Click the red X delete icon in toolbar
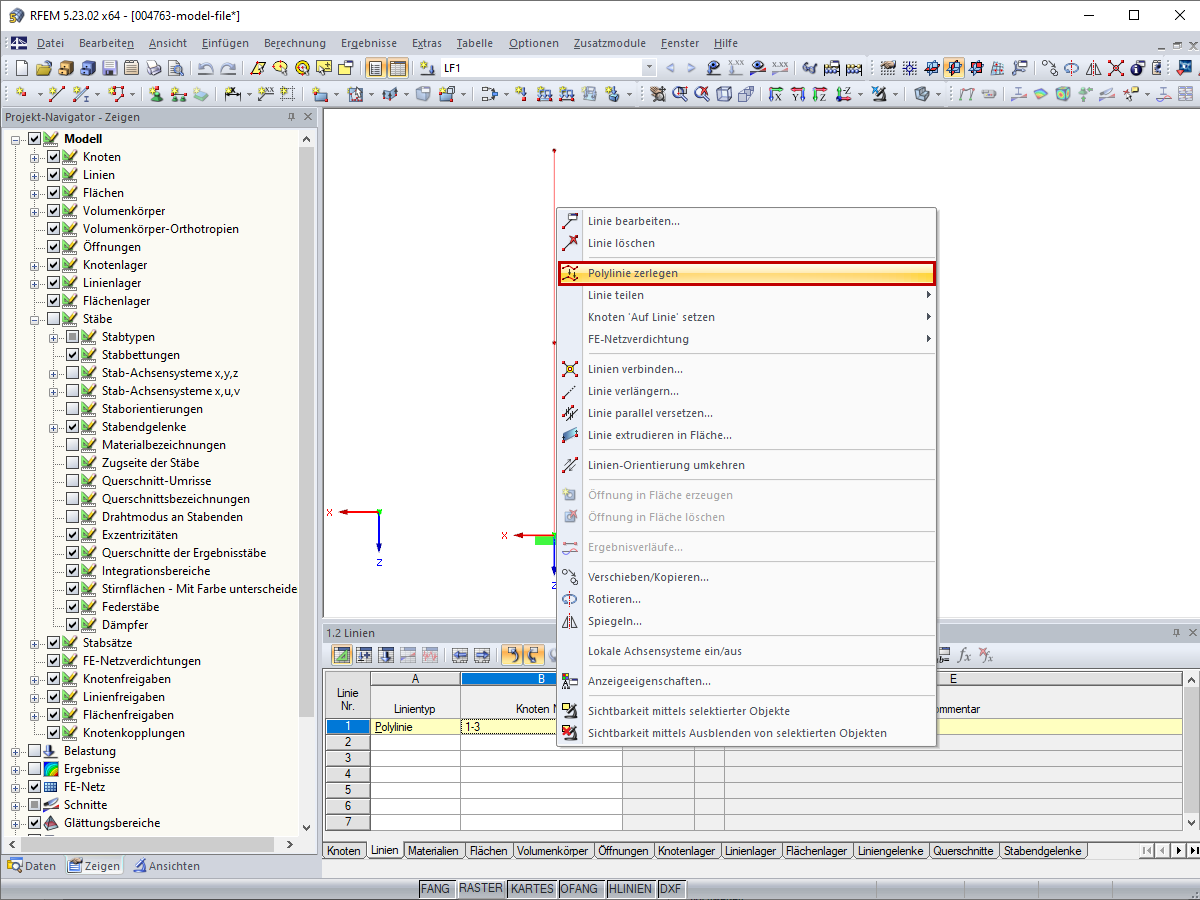This screenshot has height=900, width=1200. [1115, 68]
